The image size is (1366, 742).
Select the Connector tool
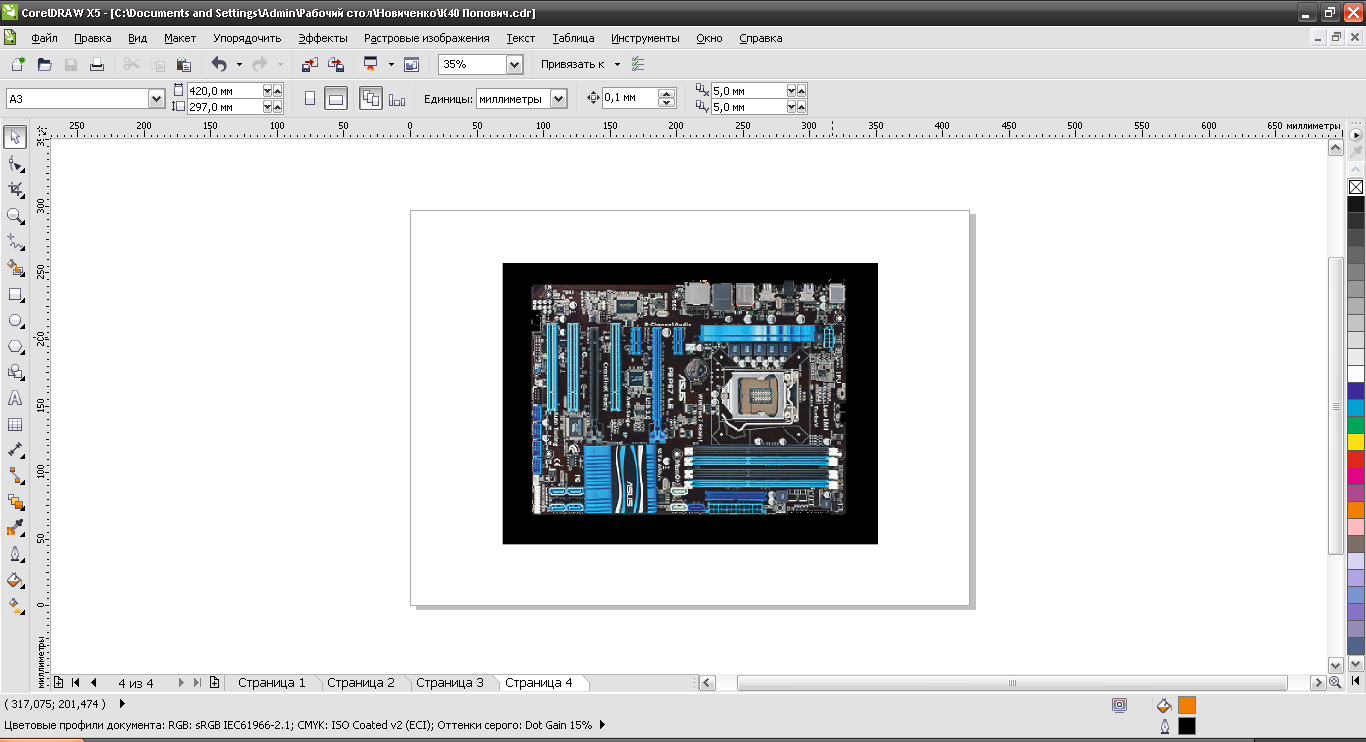(x=16, y=475)
